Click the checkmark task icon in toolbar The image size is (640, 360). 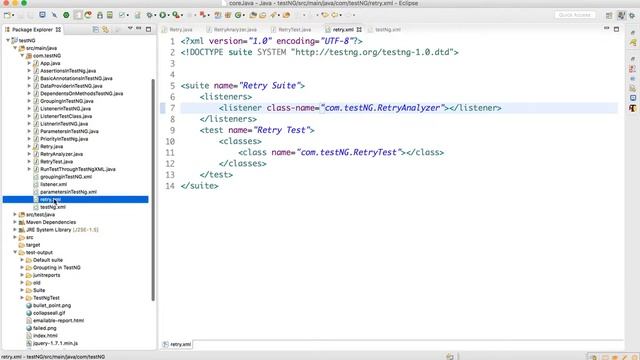point(122,15)
